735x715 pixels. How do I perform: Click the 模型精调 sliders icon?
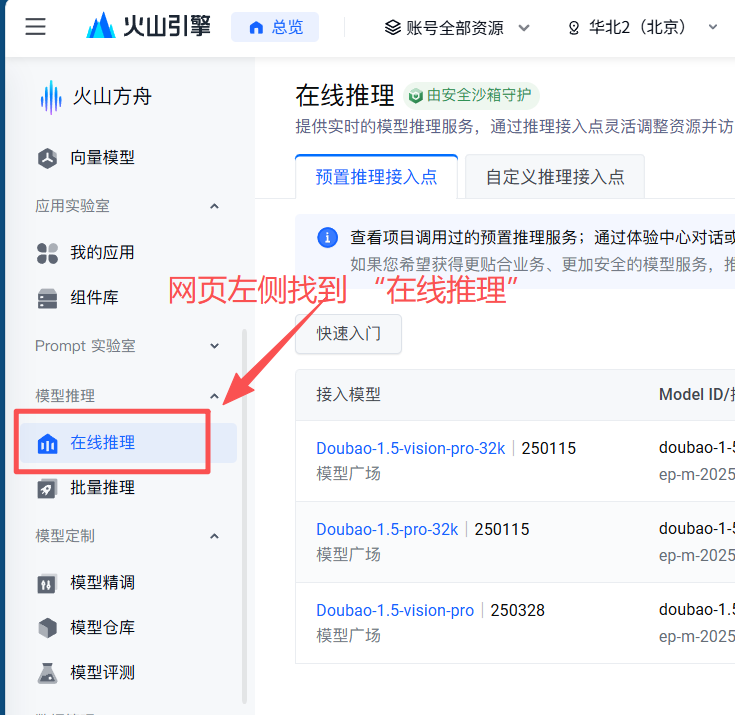(x=47, y=583)
